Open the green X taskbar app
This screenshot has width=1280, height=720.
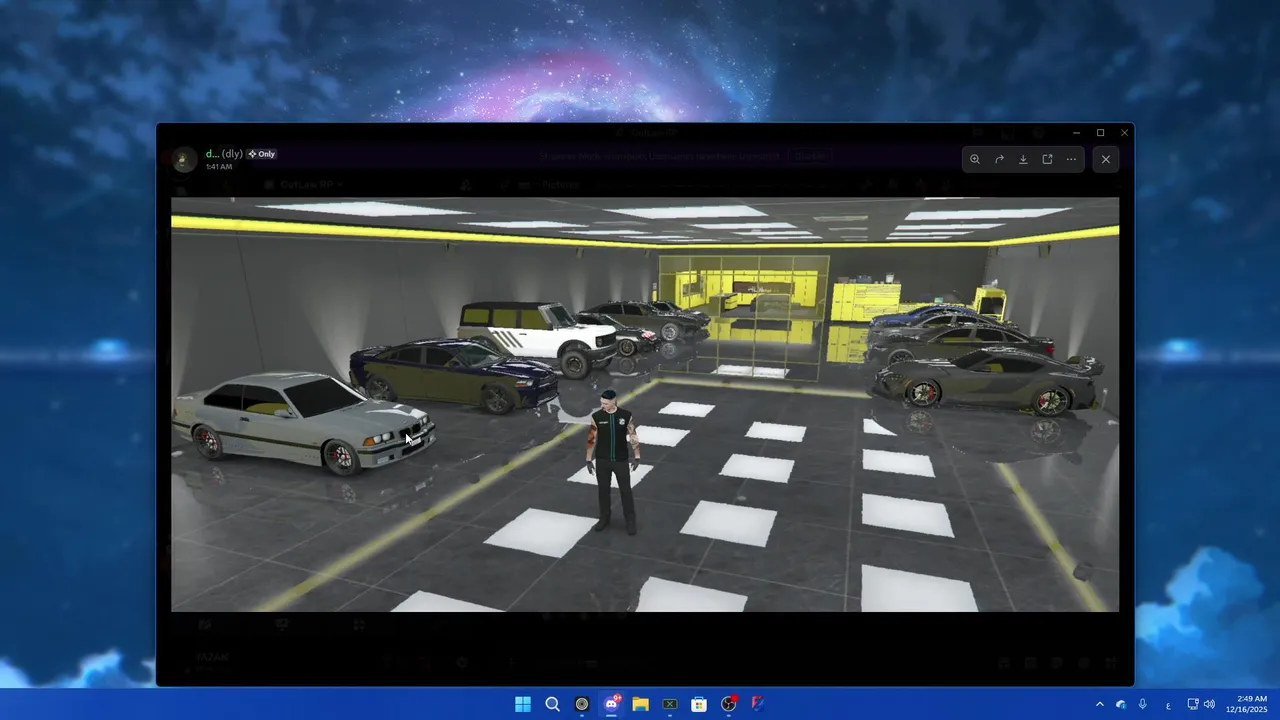670,704
